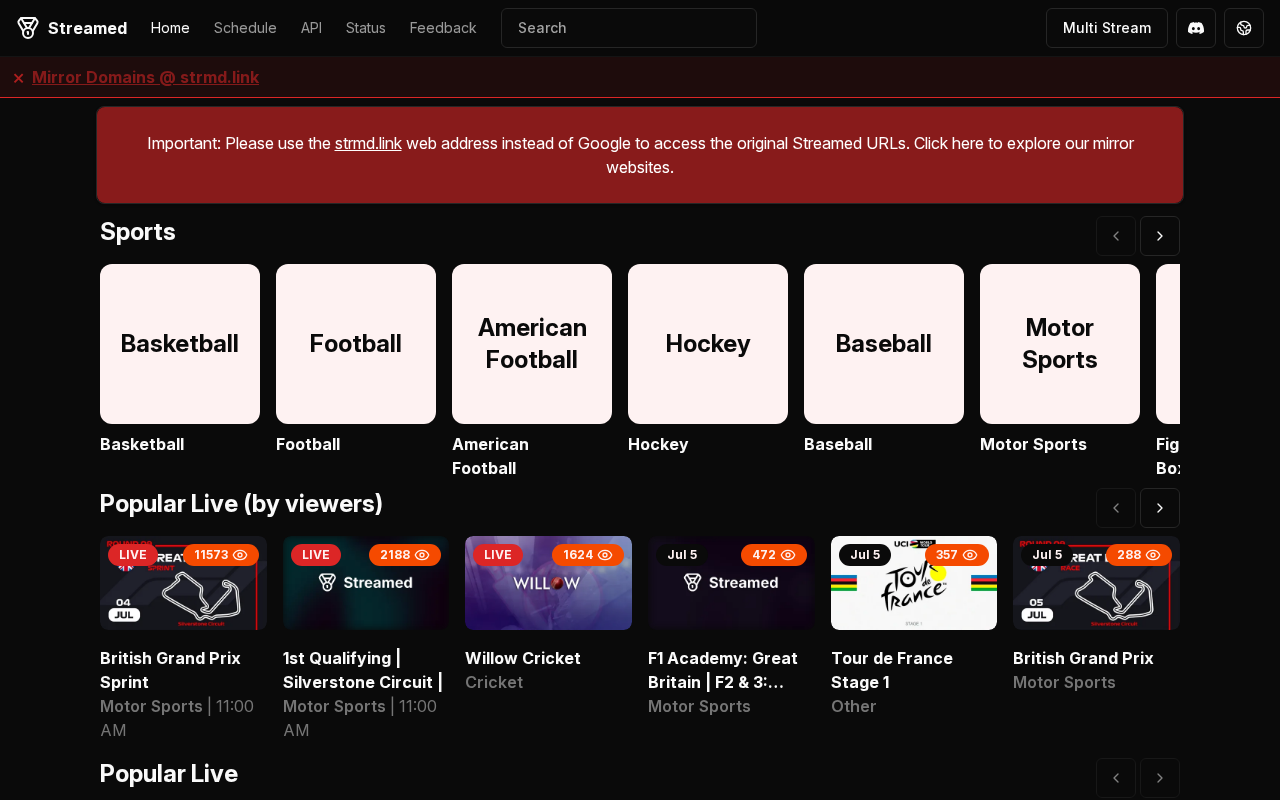Click the 288 viewers eye badge
Screen dimensions: 1280x800
1139,555
